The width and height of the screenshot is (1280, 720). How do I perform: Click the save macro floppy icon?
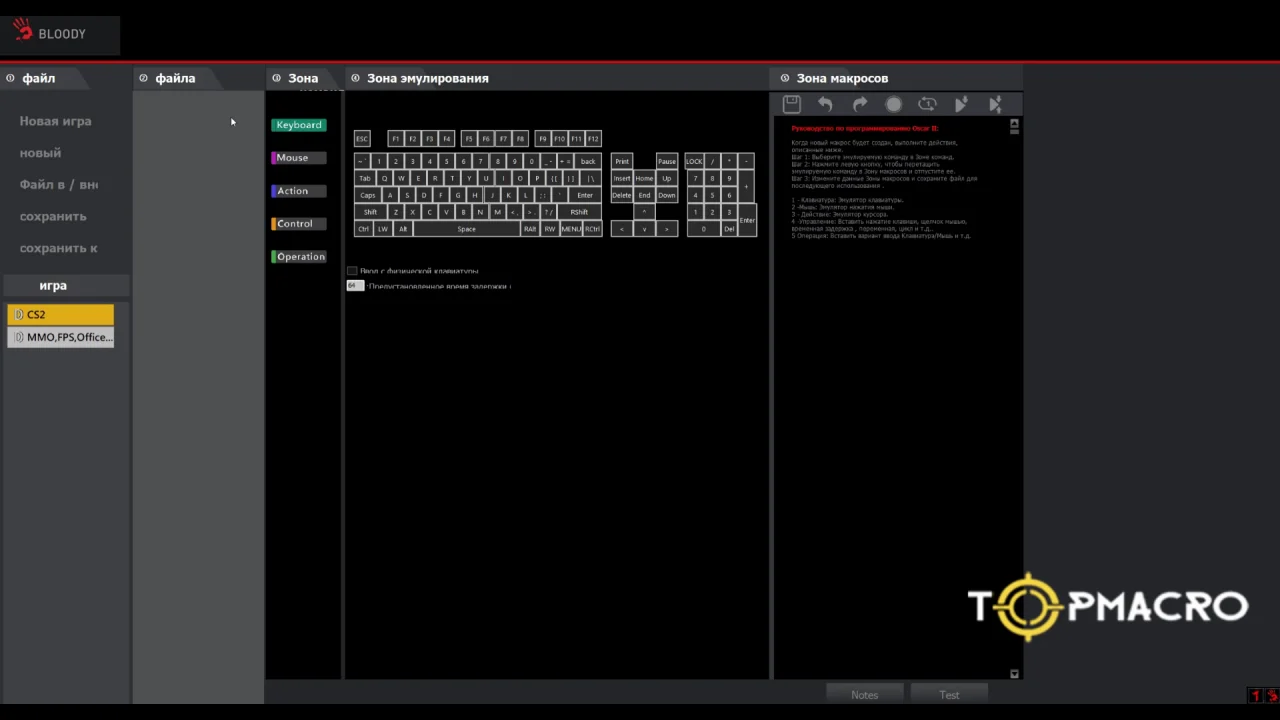point(791,104)
